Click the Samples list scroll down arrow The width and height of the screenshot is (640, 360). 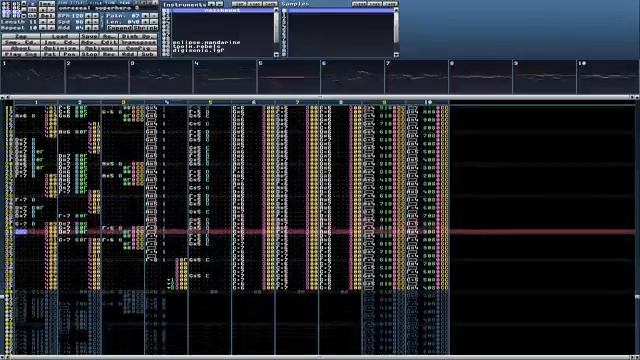396,54
